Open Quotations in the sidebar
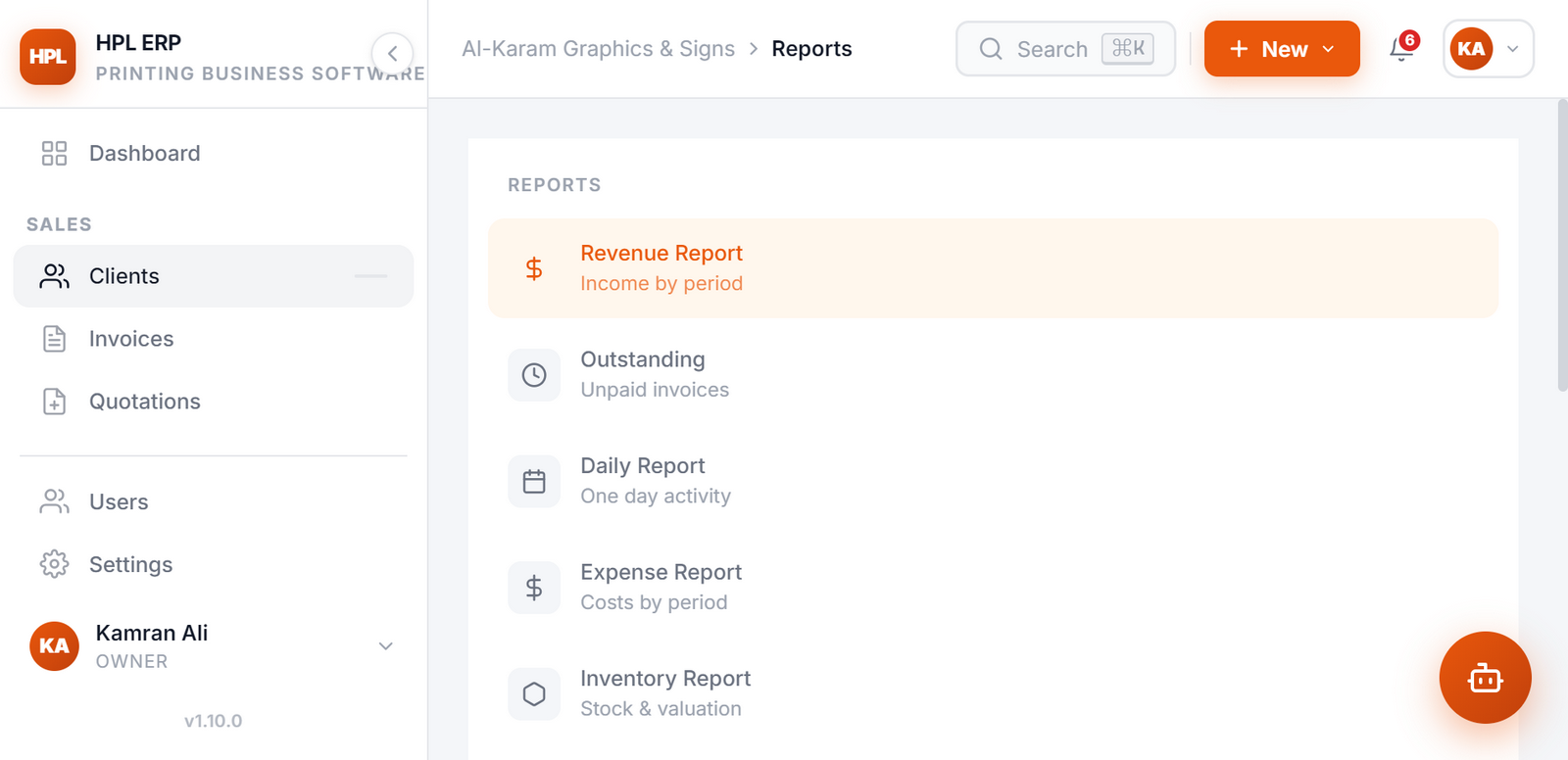 (214, 402)
